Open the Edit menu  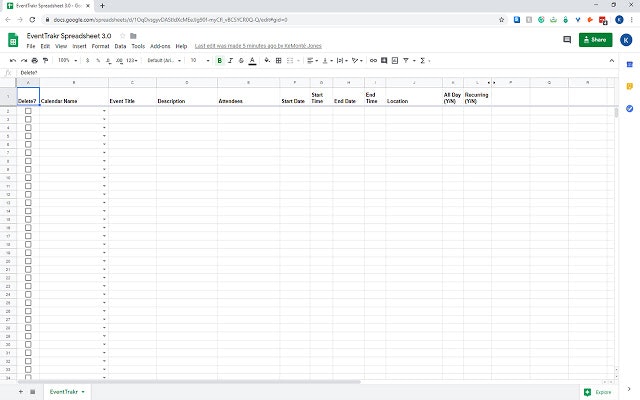pyautogui.click(x=45, y=46)
